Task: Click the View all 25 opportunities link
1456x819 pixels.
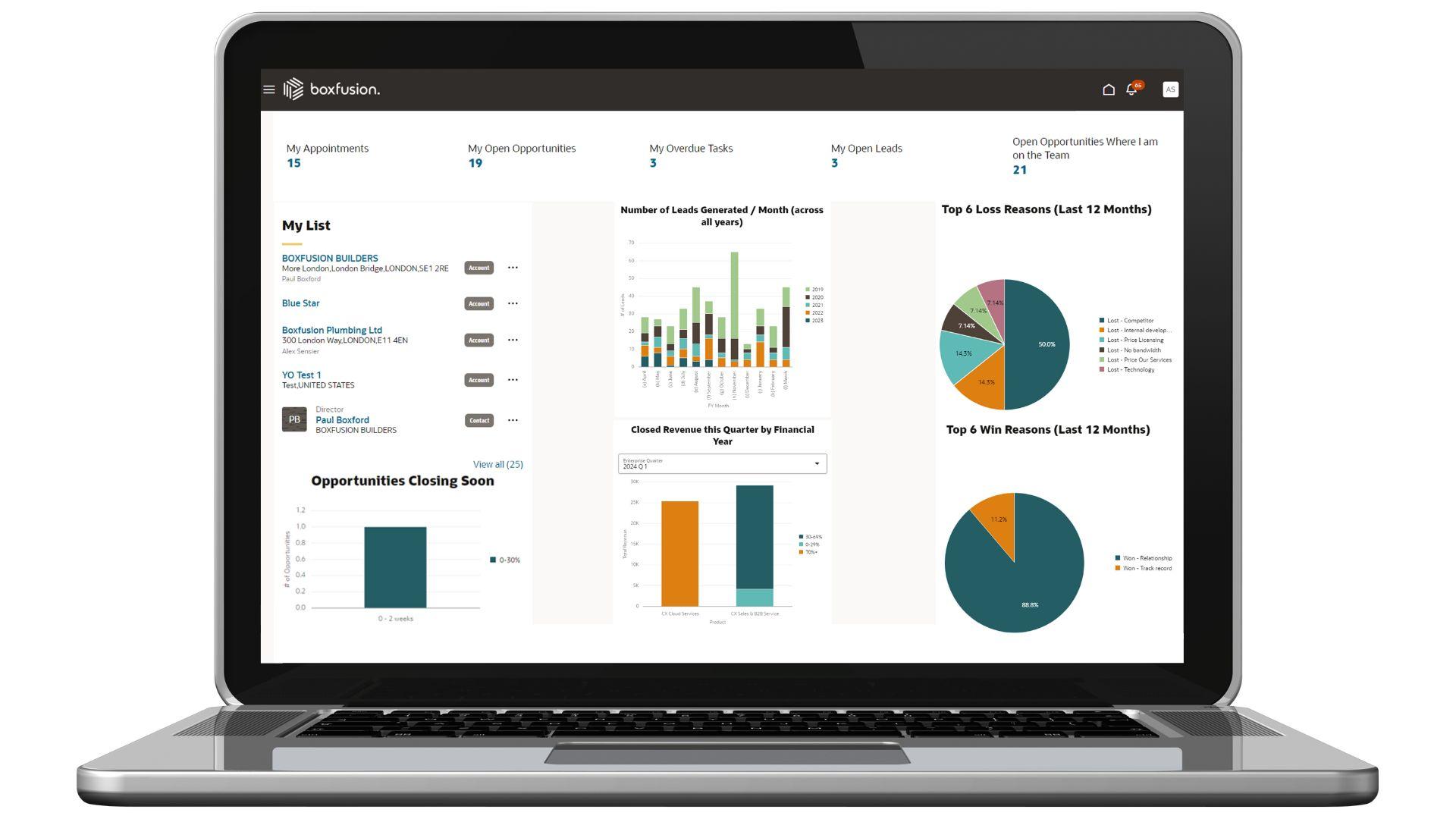Action: pyautogui.click(x=498, y=463)
